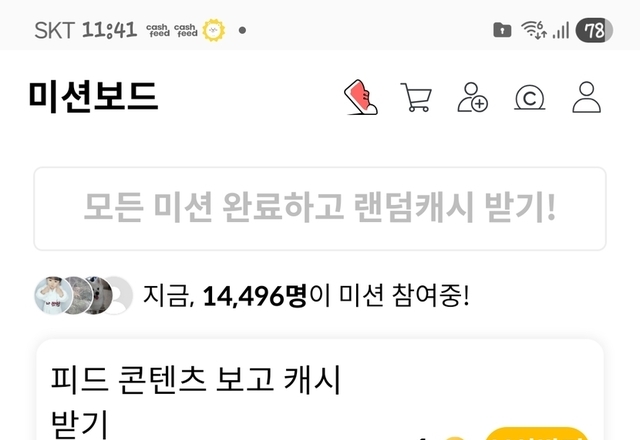Tap the 미션보드 page title
The width and height of the screenshot is (640, 440).
tap(93, 97)
